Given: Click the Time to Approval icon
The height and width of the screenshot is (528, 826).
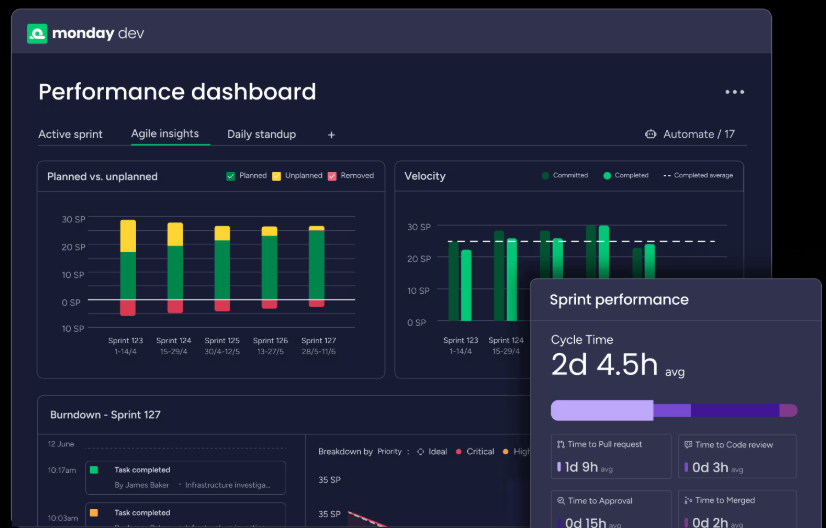Looking at the screenshot, I should [559, 500].
